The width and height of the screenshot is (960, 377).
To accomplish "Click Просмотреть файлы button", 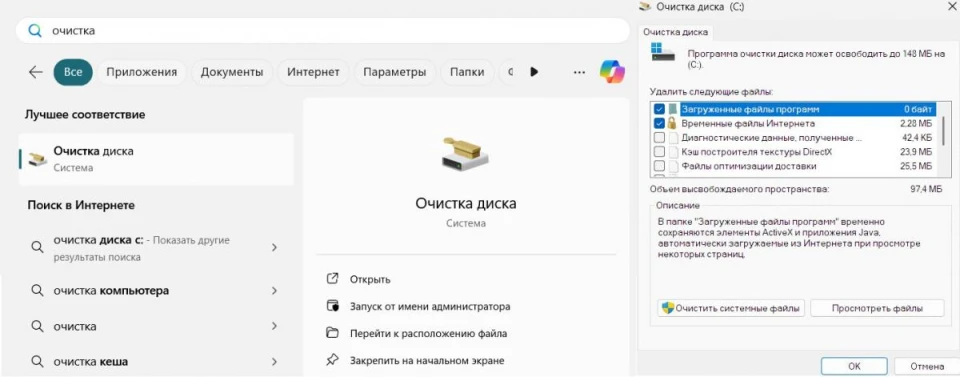I will pos(877,308).
